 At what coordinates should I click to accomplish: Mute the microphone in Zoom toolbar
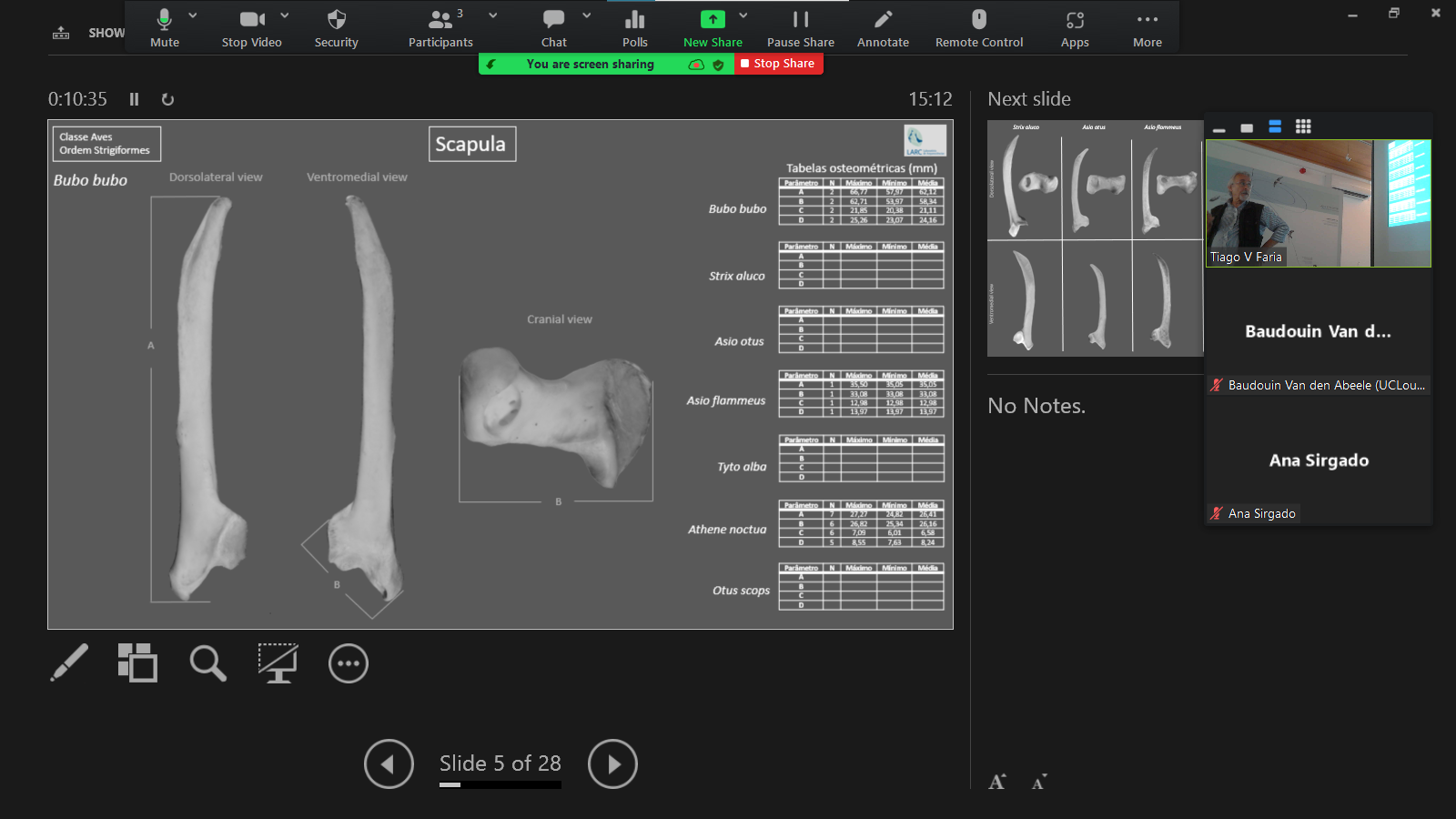165,28
